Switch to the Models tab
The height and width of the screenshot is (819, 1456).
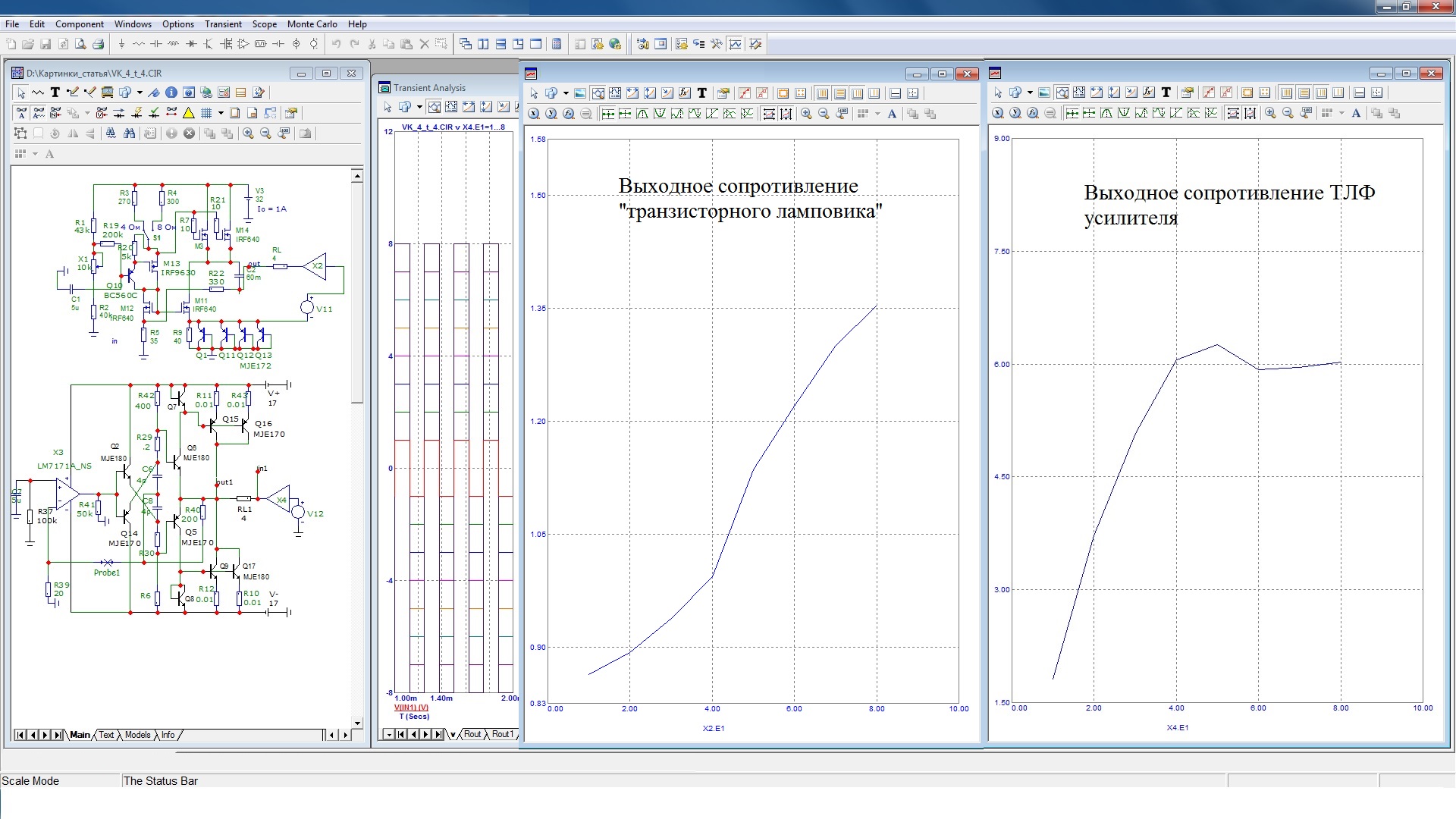point(137,735)
